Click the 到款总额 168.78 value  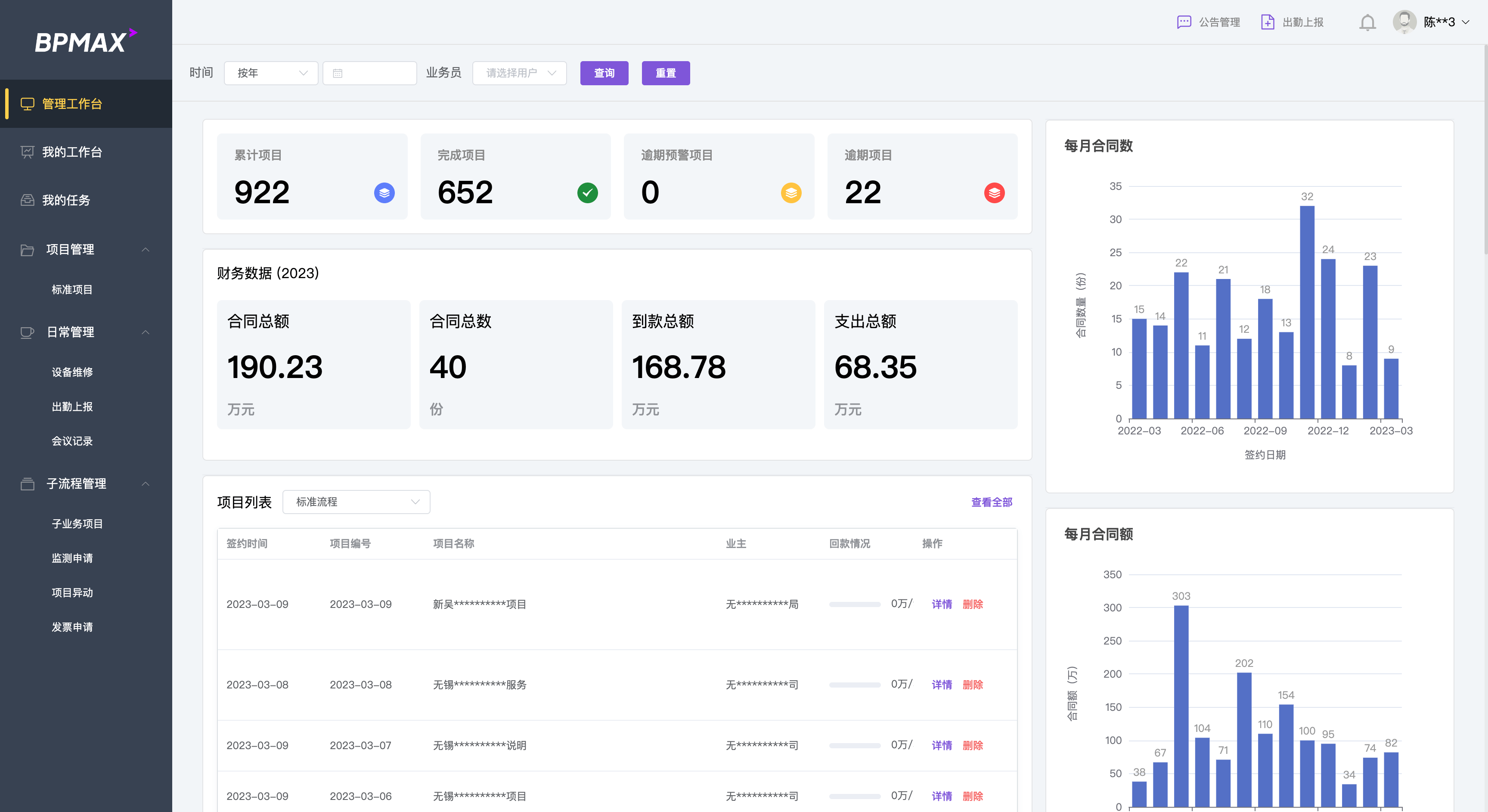[x=679, y=367]
